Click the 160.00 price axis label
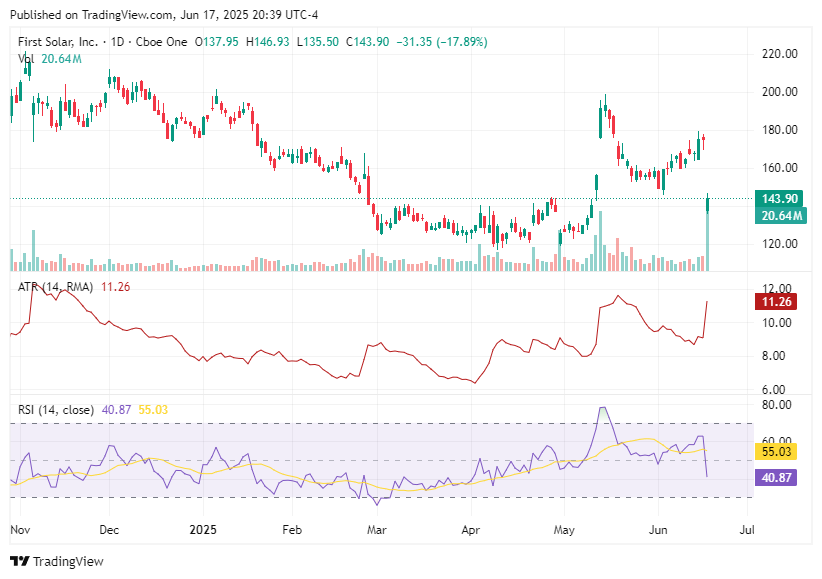 780,168
